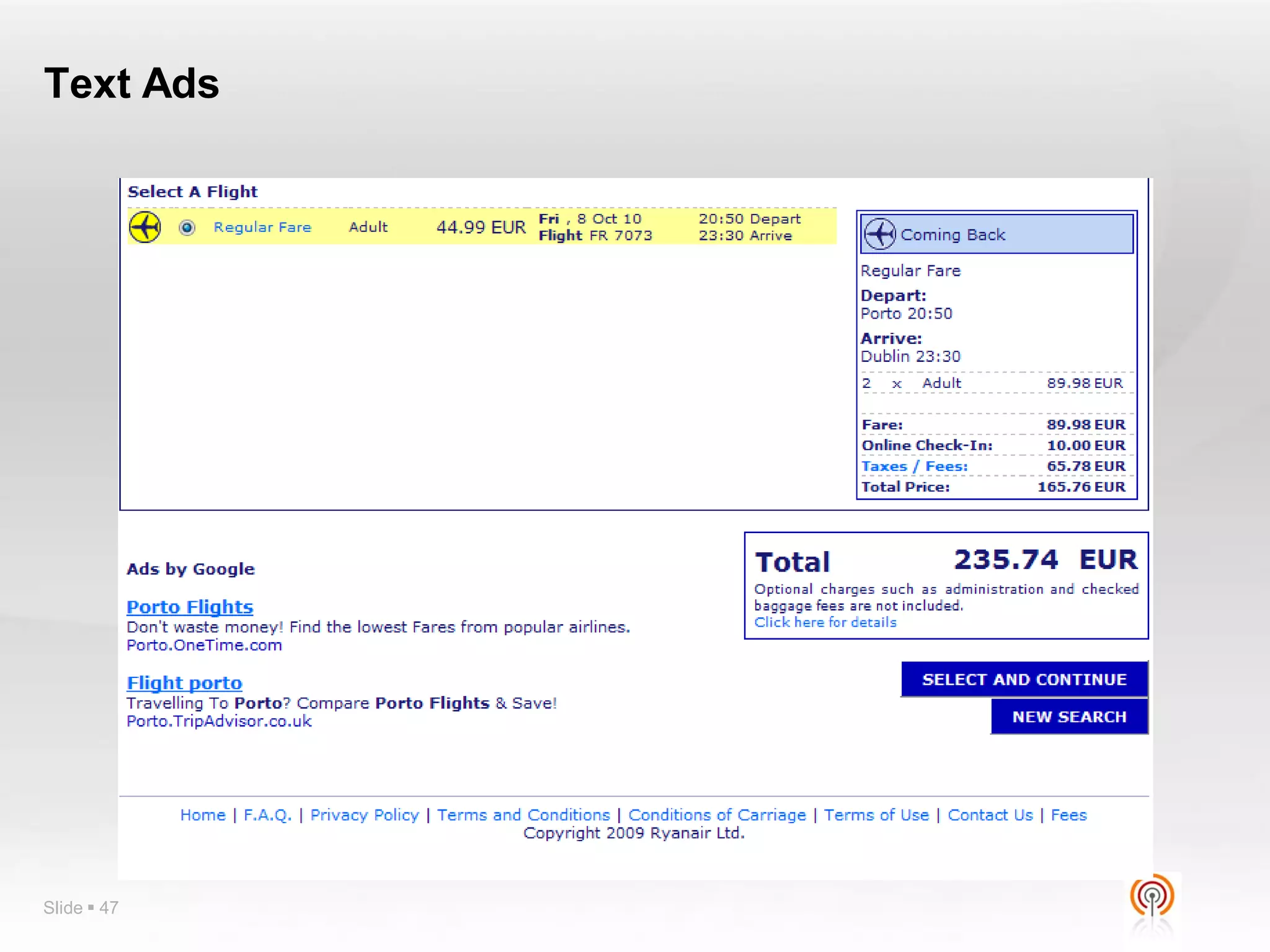
Task: Click the Copyright 2009 Ryanair Ltd. text
Action: pyautogui.click(x=634, y=833)
